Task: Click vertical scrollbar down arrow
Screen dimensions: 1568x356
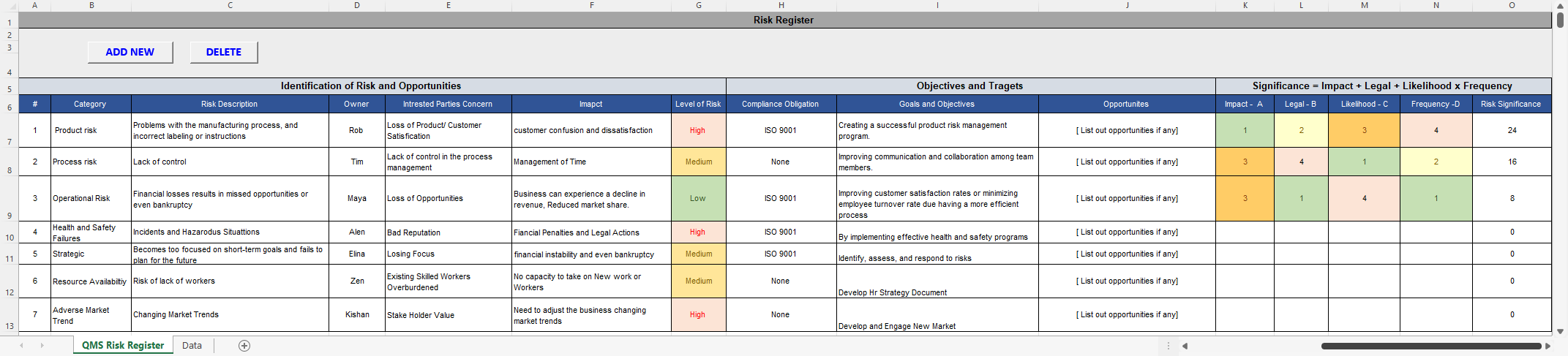Action: coord(1560,331)
